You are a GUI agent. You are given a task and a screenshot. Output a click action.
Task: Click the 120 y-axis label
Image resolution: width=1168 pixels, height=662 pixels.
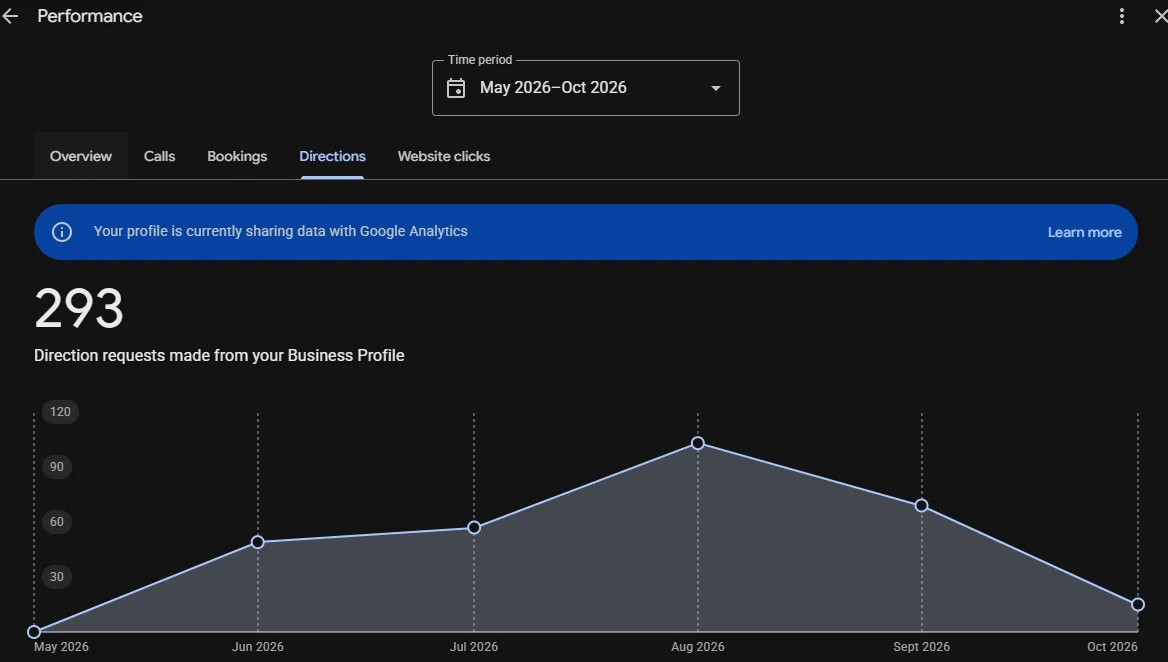(60, 412)
